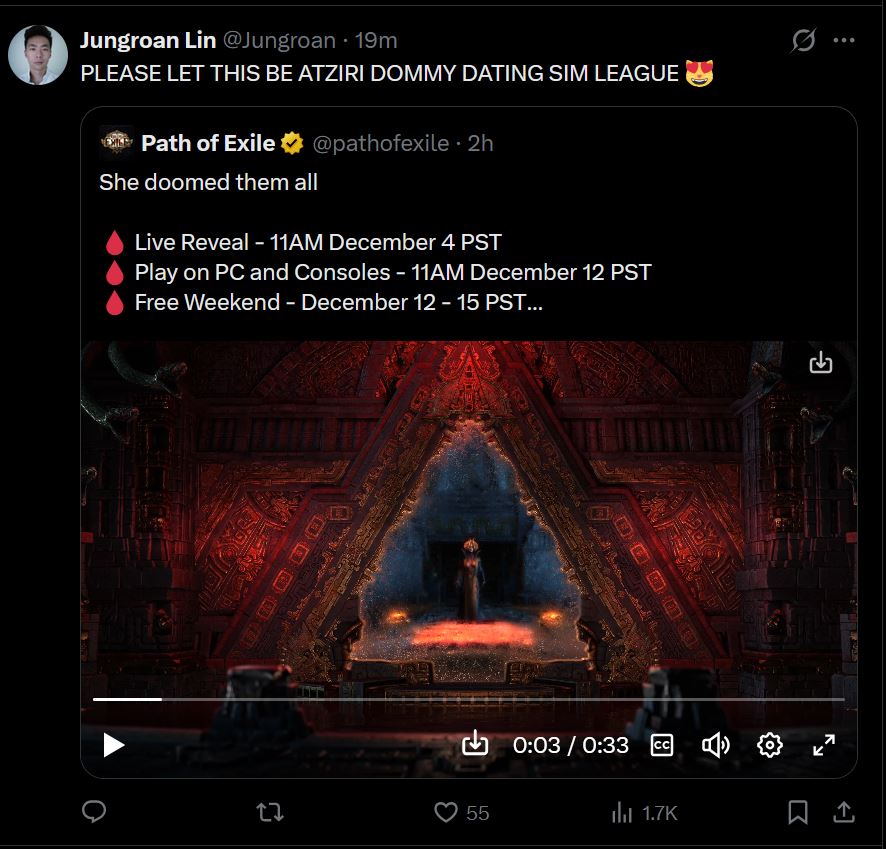
Task: Play the video
Action: click(x=114, y=745)
